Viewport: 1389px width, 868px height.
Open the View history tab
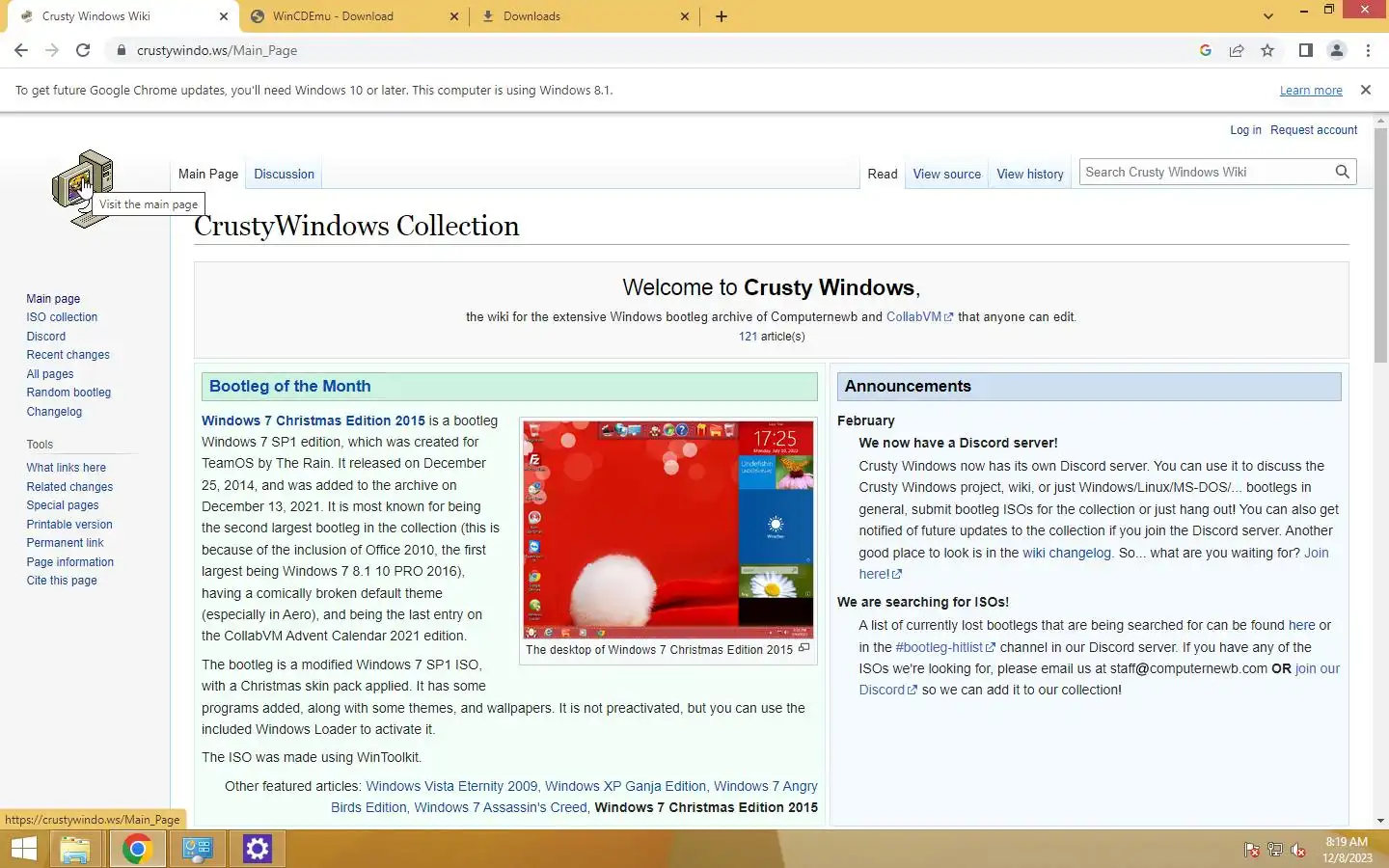[1030, 174]
